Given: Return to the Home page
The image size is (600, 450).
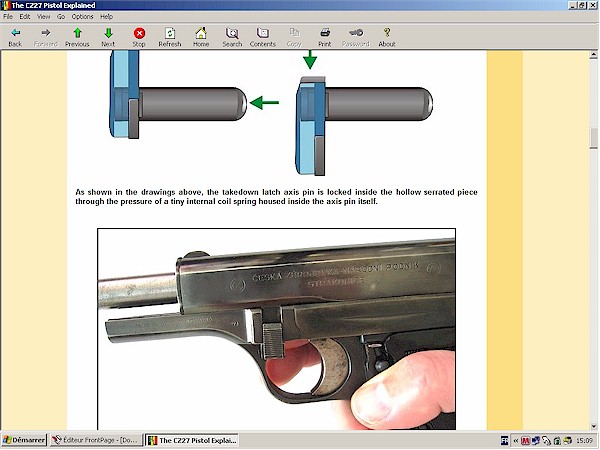Looking at the screenshot, I should pyautogui.click(x=201, y=38).
